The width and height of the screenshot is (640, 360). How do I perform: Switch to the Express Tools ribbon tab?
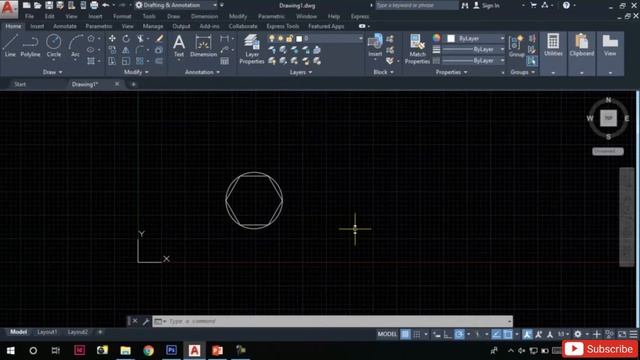point(282,26)
